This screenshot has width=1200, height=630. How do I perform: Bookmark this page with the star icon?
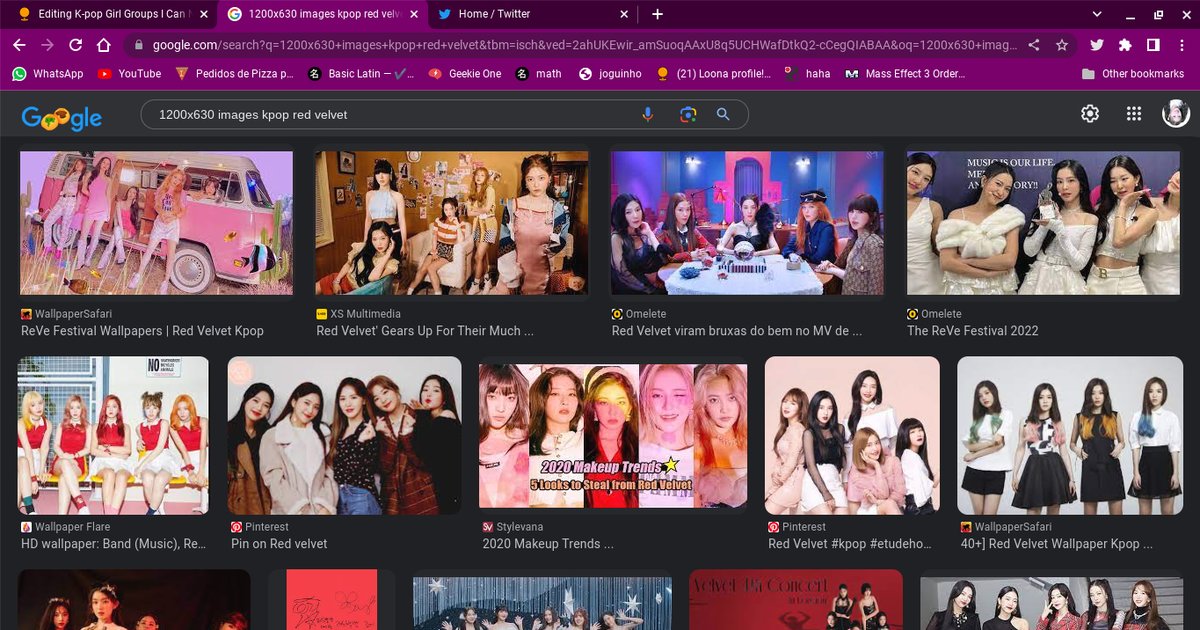coord(1062,46)
